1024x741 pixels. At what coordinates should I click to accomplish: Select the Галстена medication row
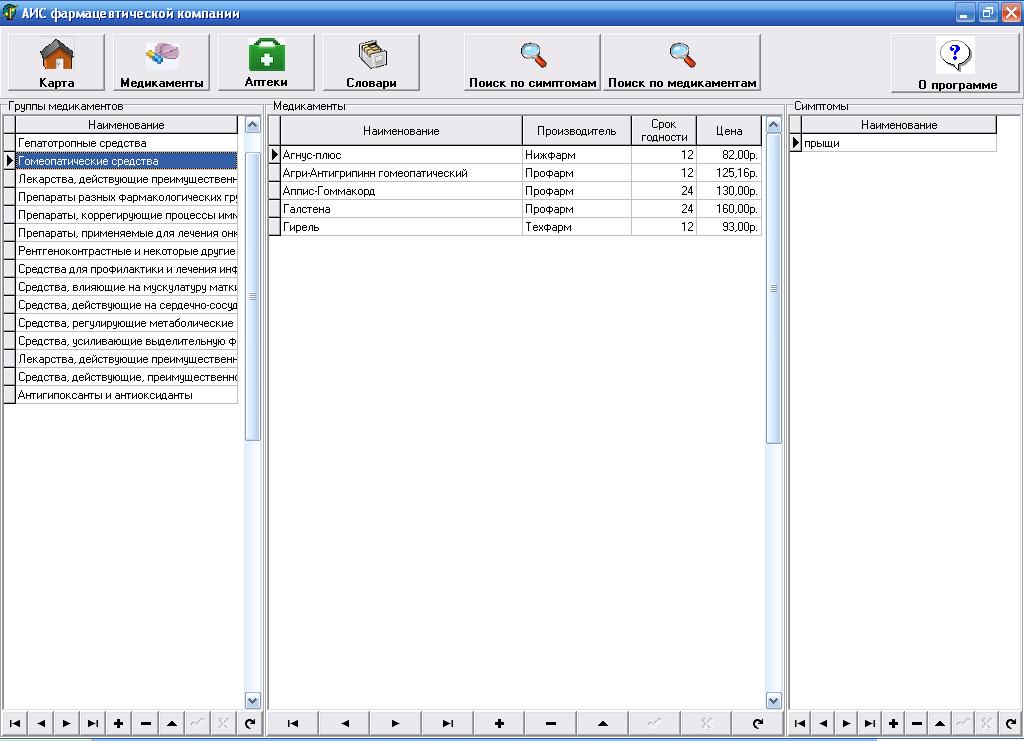pyautogui.click(x=400, y=209)
